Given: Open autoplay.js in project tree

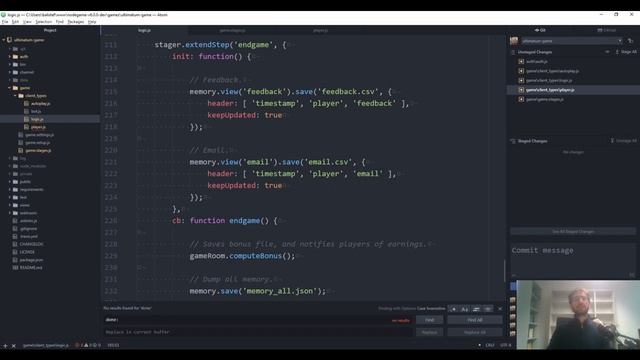Looking at the screenshot, I should pos(40,104).
